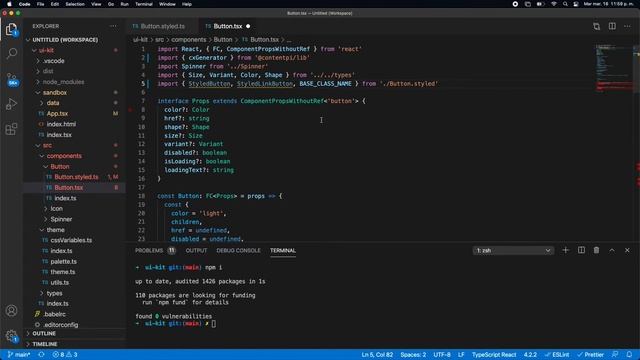
Task: Change encoding via UTF-8
Action: pos(442,355)
